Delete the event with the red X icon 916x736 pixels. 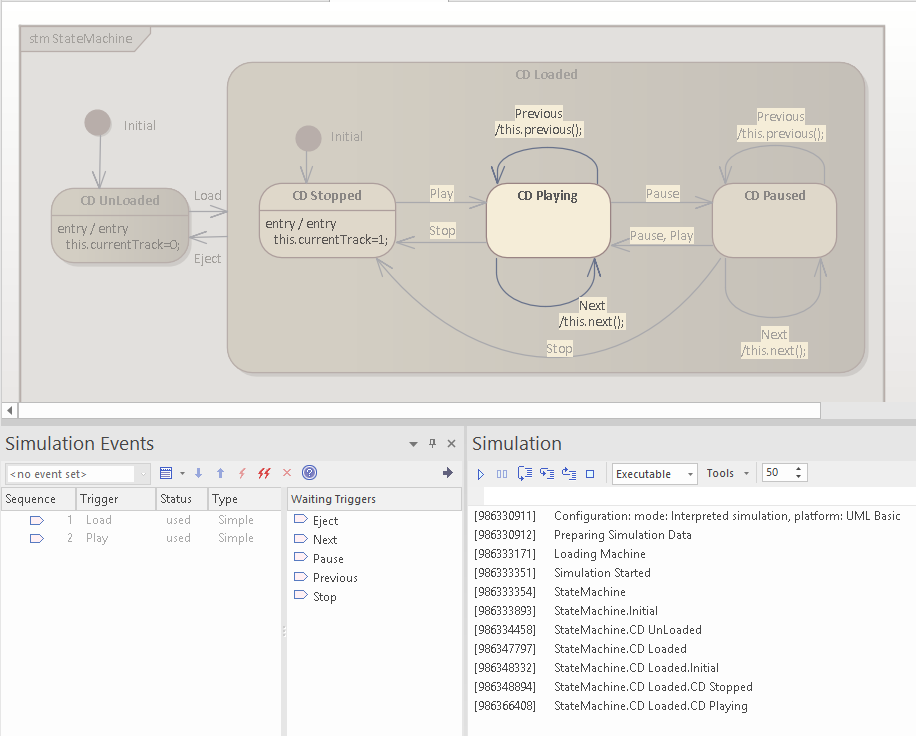pyautogui.click(x=288, y=472)
